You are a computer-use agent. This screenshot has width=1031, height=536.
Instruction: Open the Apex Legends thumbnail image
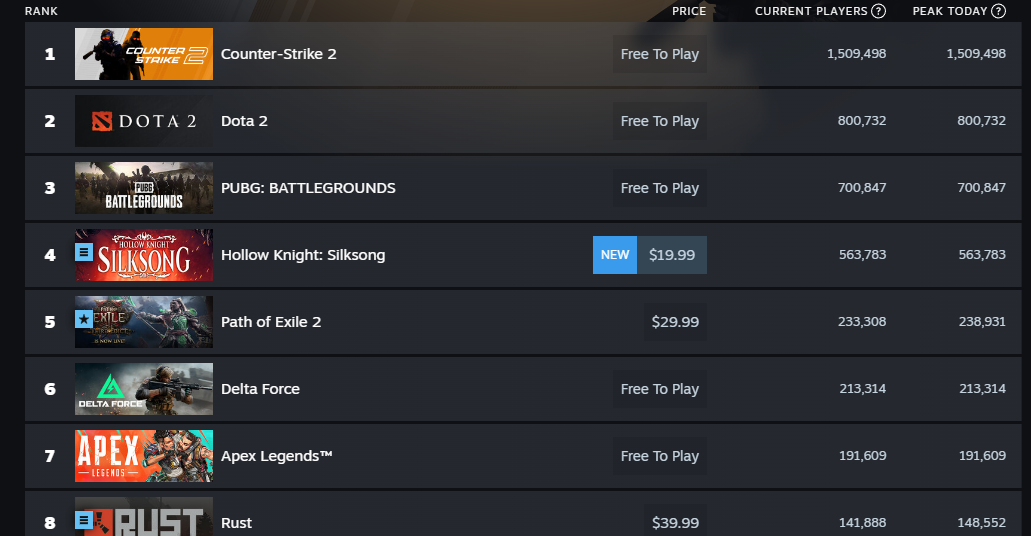(x=144, y=456)
